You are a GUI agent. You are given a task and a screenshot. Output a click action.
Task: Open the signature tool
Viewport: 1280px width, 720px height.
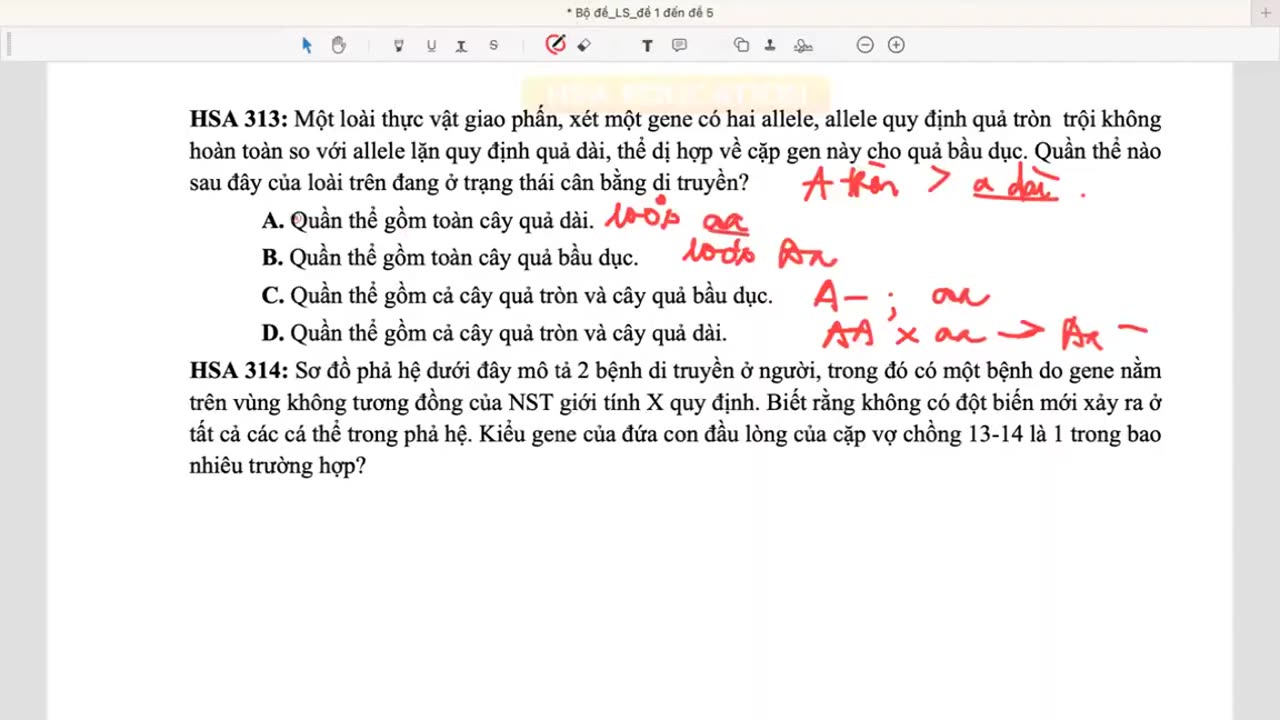tap(803, 45)
